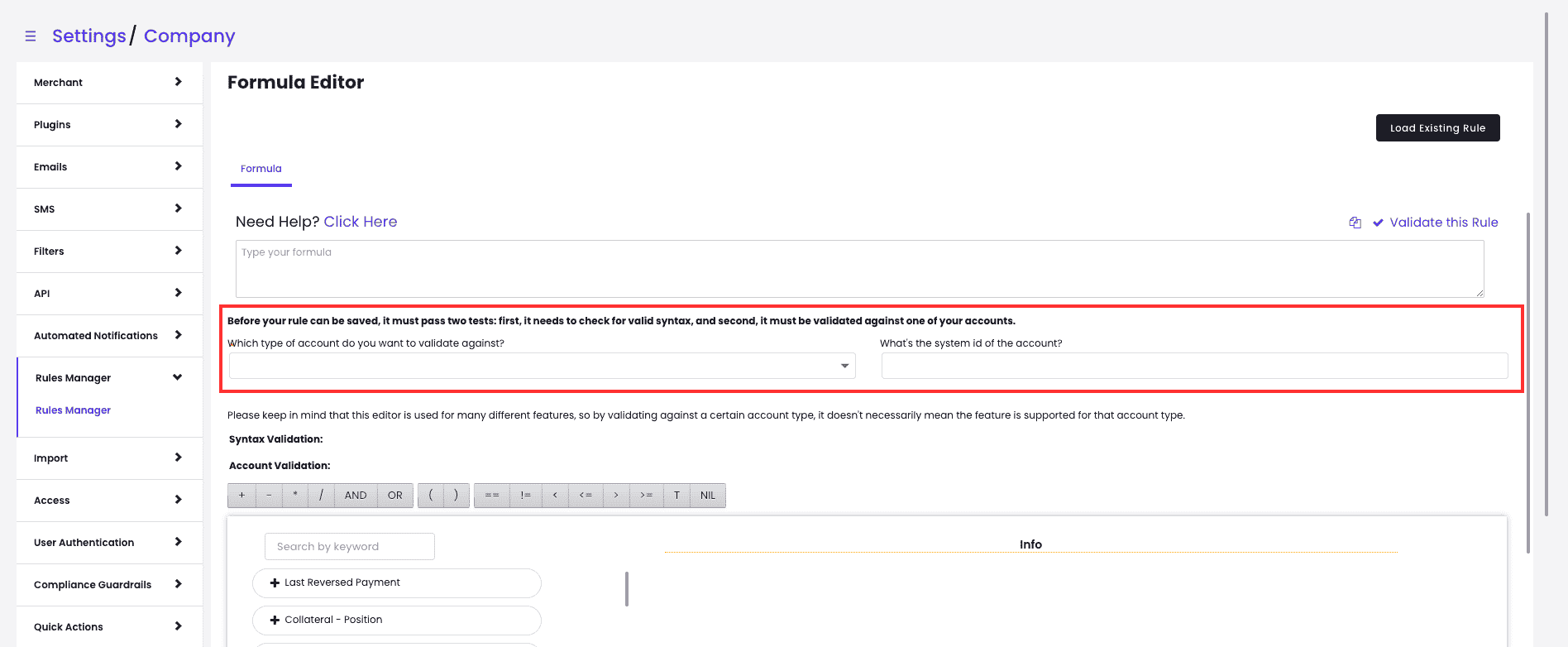The width and height of the screenshot is (1568, 647).
Task: Click the formula editor panel scrollbar
Action: point(1528,383)
